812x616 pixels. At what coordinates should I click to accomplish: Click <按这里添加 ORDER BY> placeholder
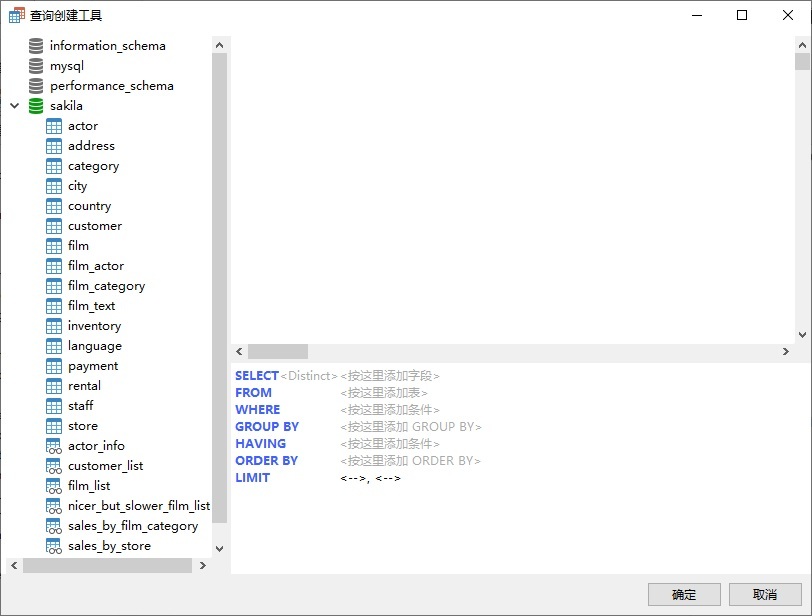pyautogui.click(x=411, y=461)
